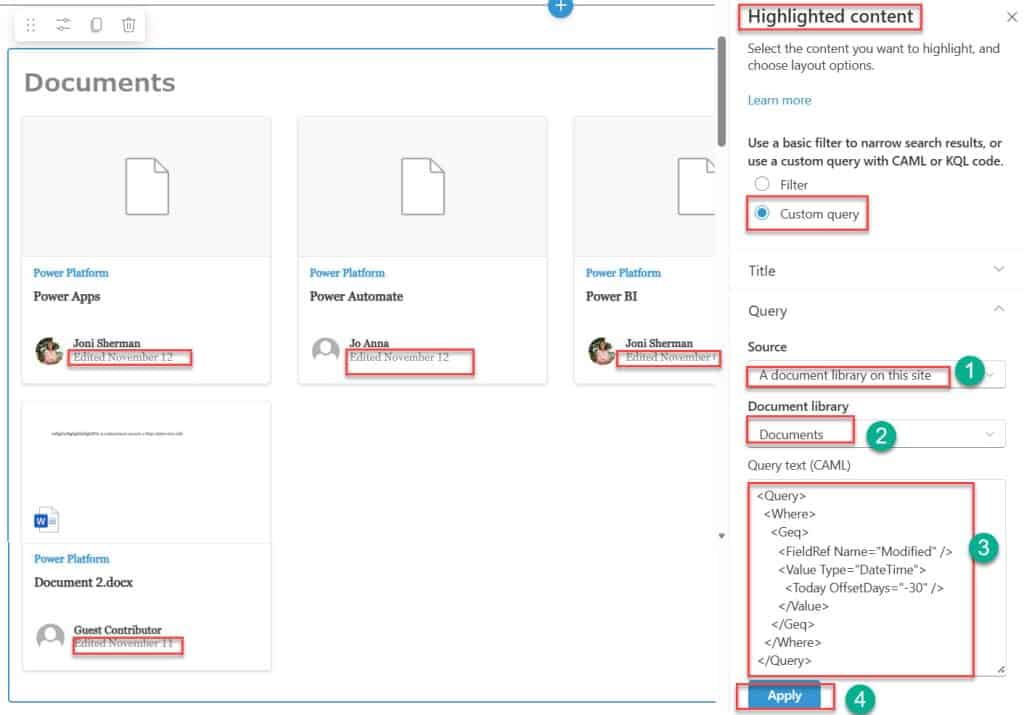Click the page vertical scrollbar thumb
The height and width of the screenshot is (715, 1024).
pyautogui.click(x=721, y=91)
